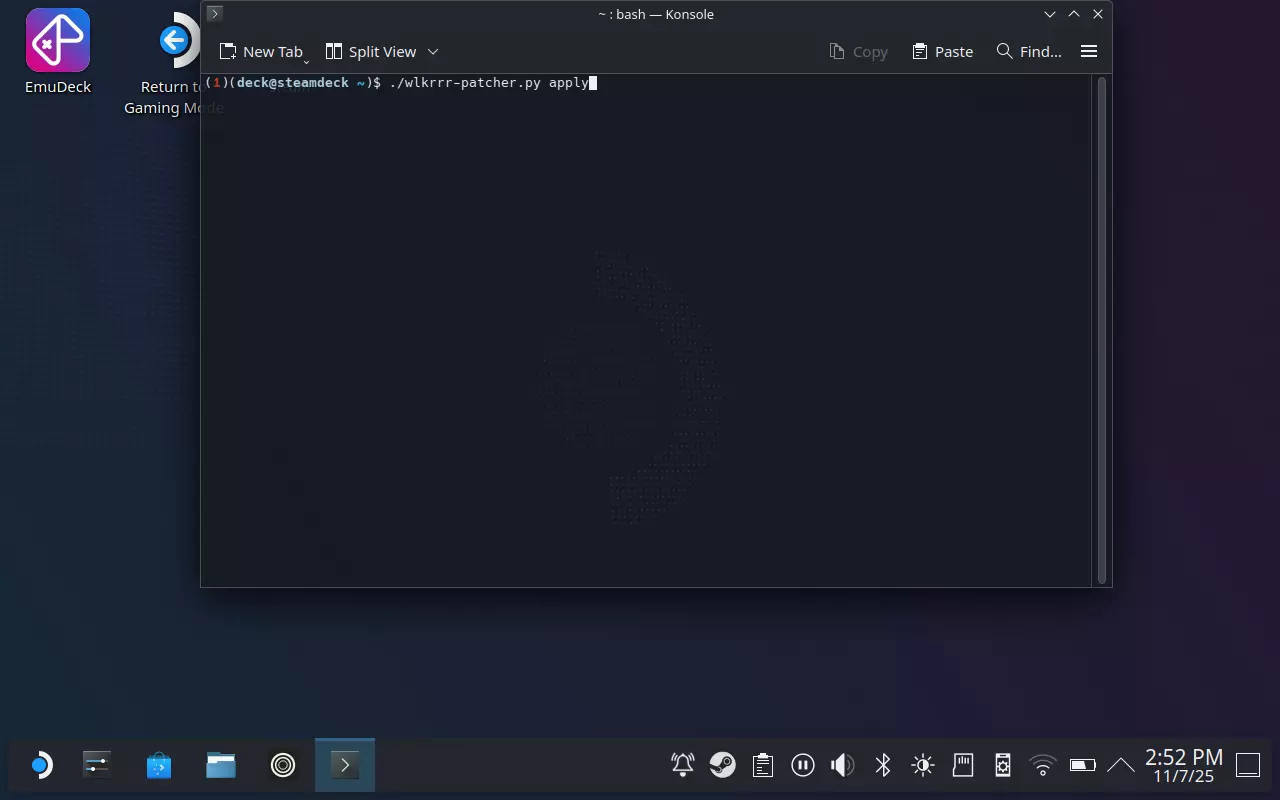
Task: Open the disks and devices tray icon
Action: [1003, 766]
